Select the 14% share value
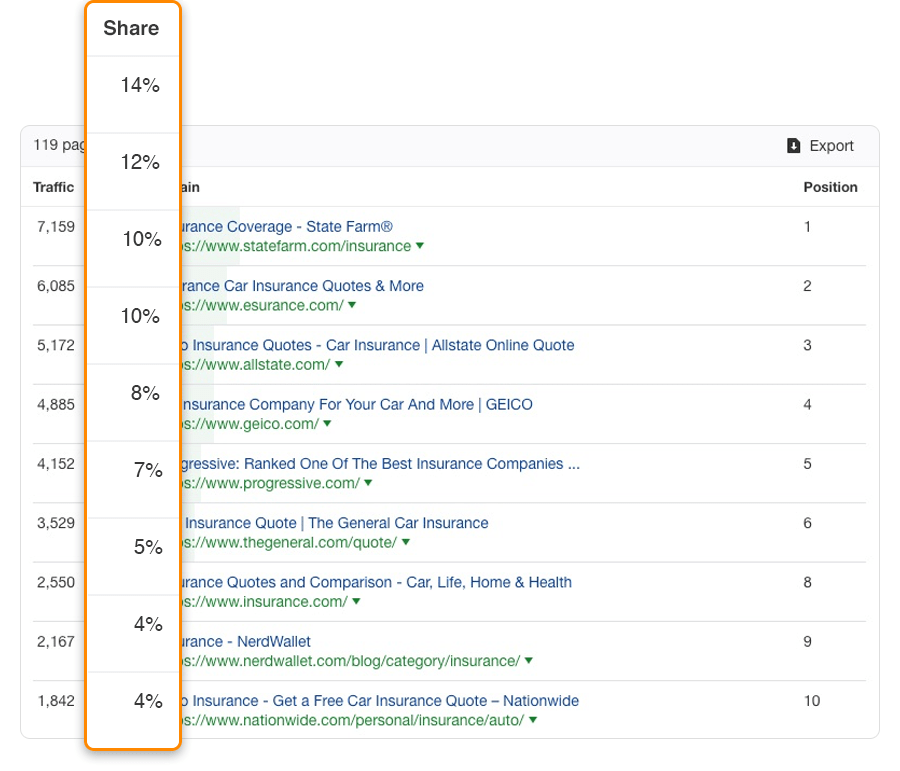The image size is (900, 771). pos(140,86)
